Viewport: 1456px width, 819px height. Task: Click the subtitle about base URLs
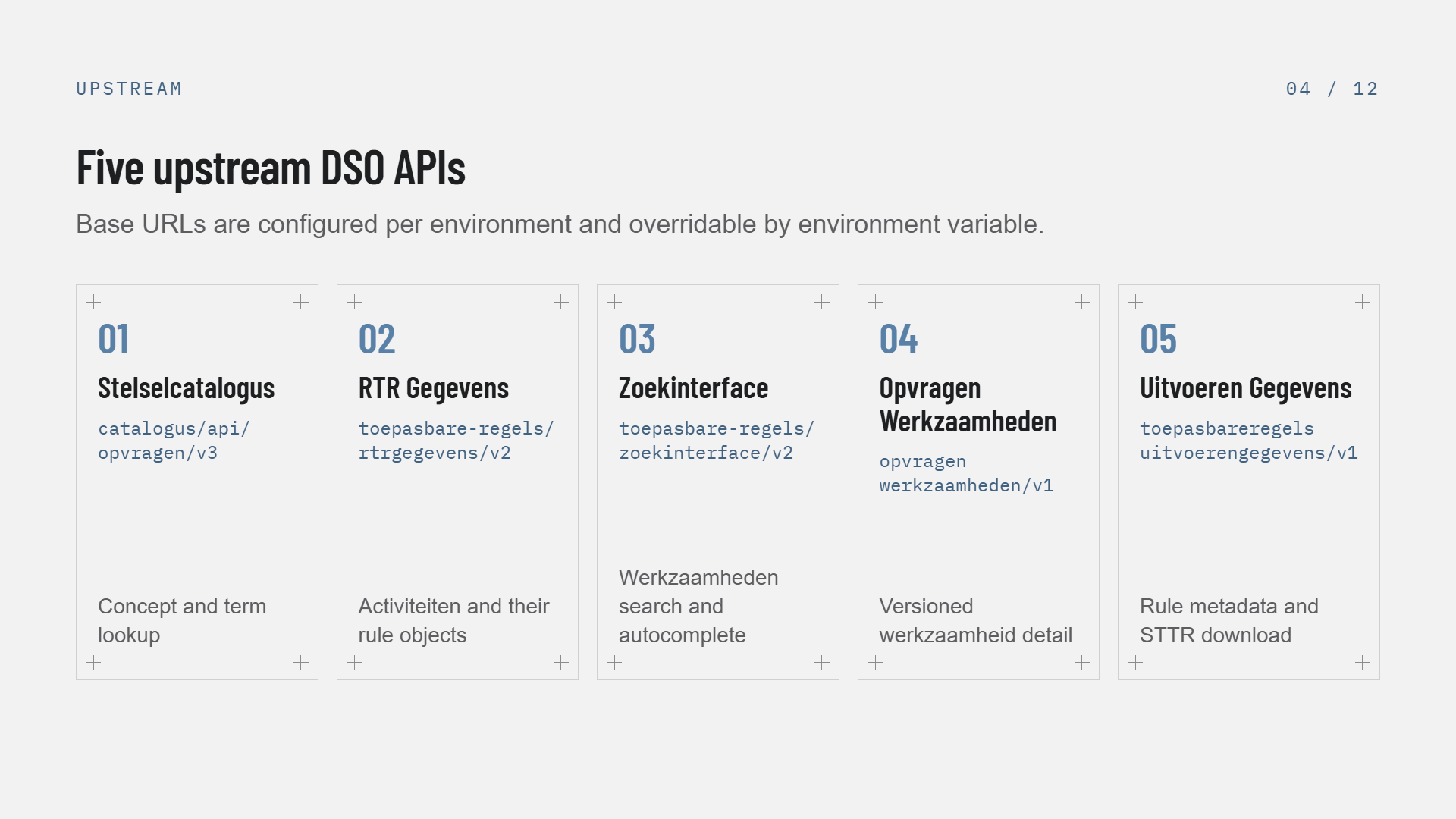point(560,224)
